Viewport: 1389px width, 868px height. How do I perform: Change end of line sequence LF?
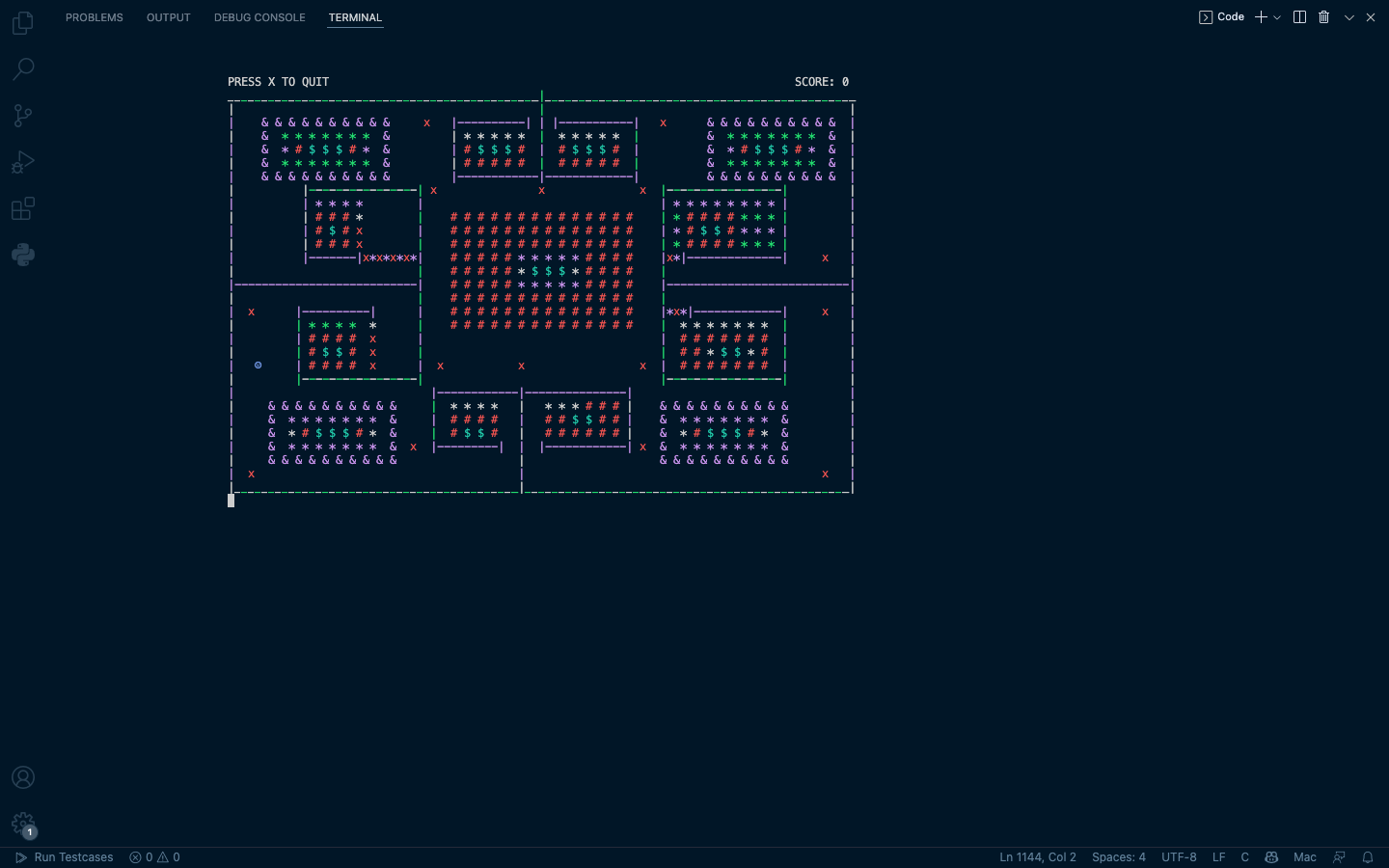[1219, 857]
